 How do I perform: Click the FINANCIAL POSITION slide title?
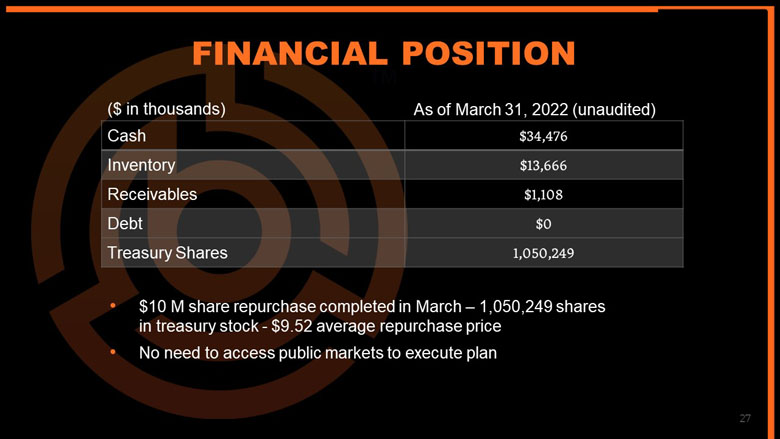pyautogui.click(x=383, y=54)
